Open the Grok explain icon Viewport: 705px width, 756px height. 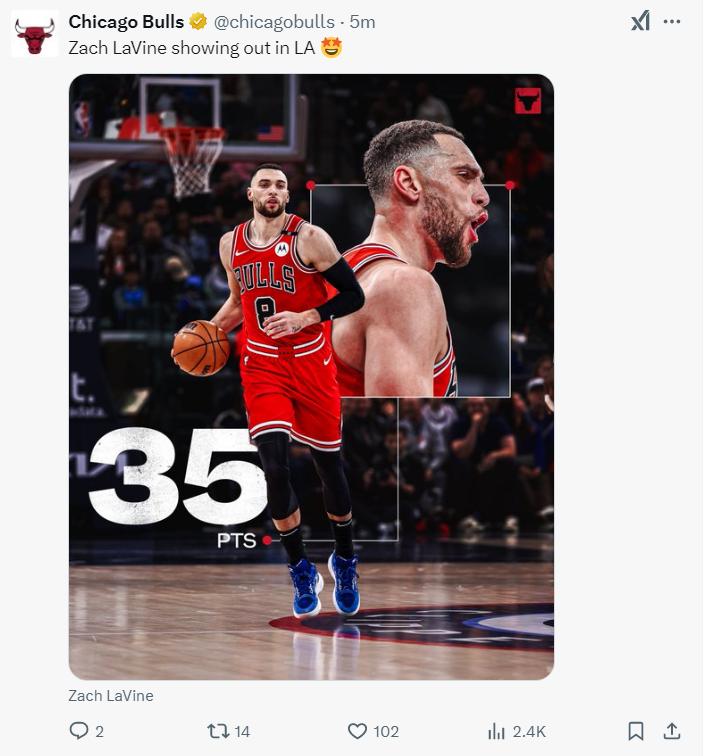click(x=640, y=21)
